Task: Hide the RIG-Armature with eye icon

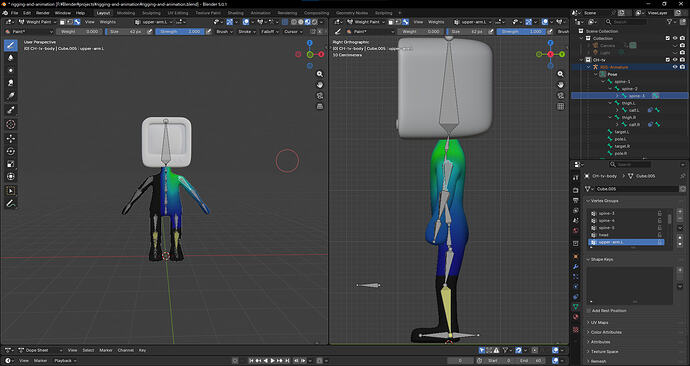Action: 675,67
